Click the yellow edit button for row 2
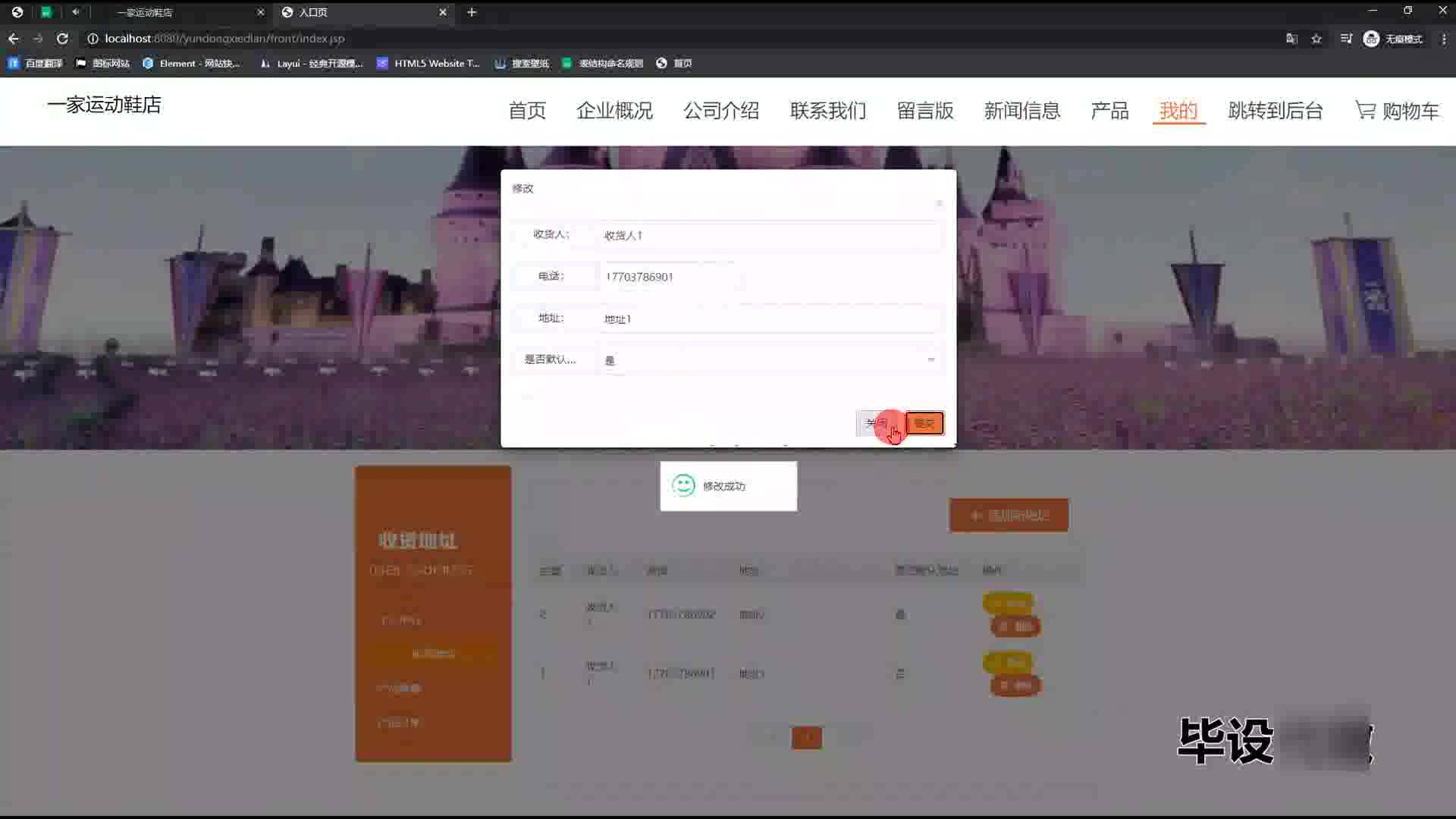Screen dimensions: 1456x819 click(1009, 604)
